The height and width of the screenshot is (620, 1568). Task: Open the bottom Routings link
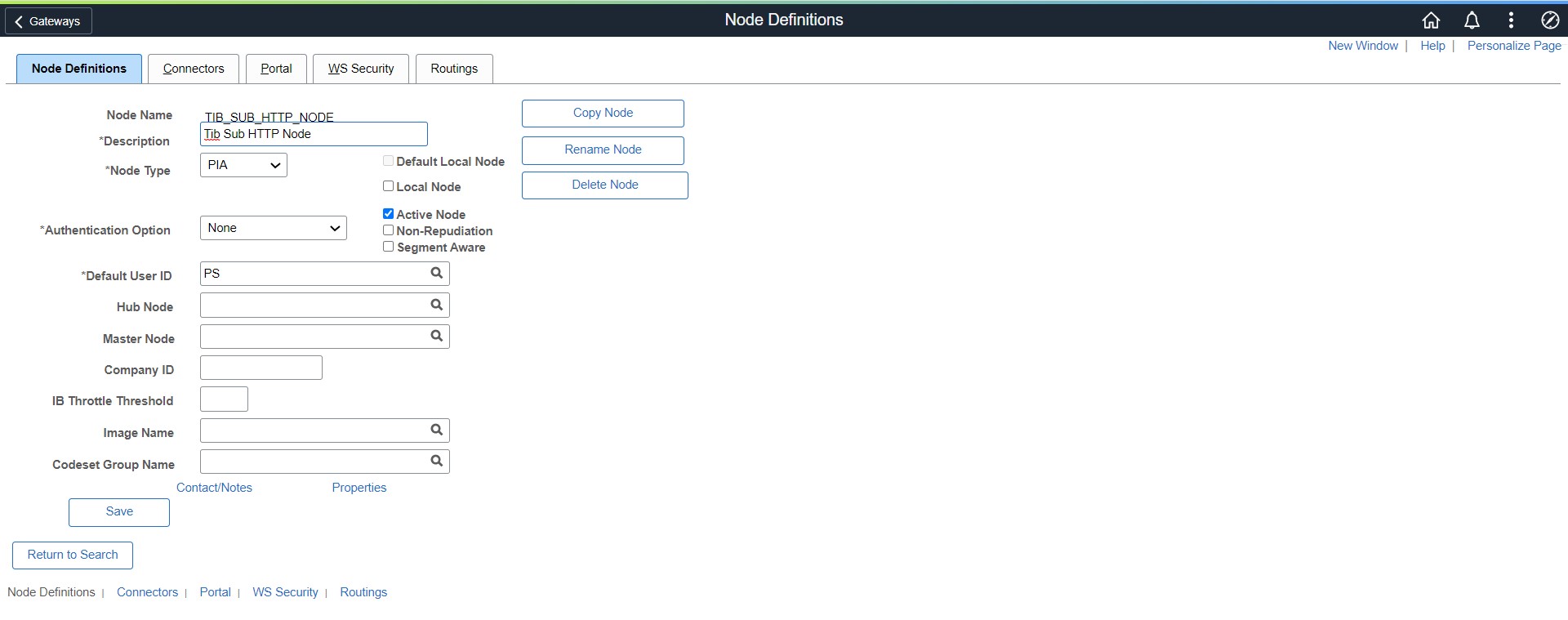[363, 592]
